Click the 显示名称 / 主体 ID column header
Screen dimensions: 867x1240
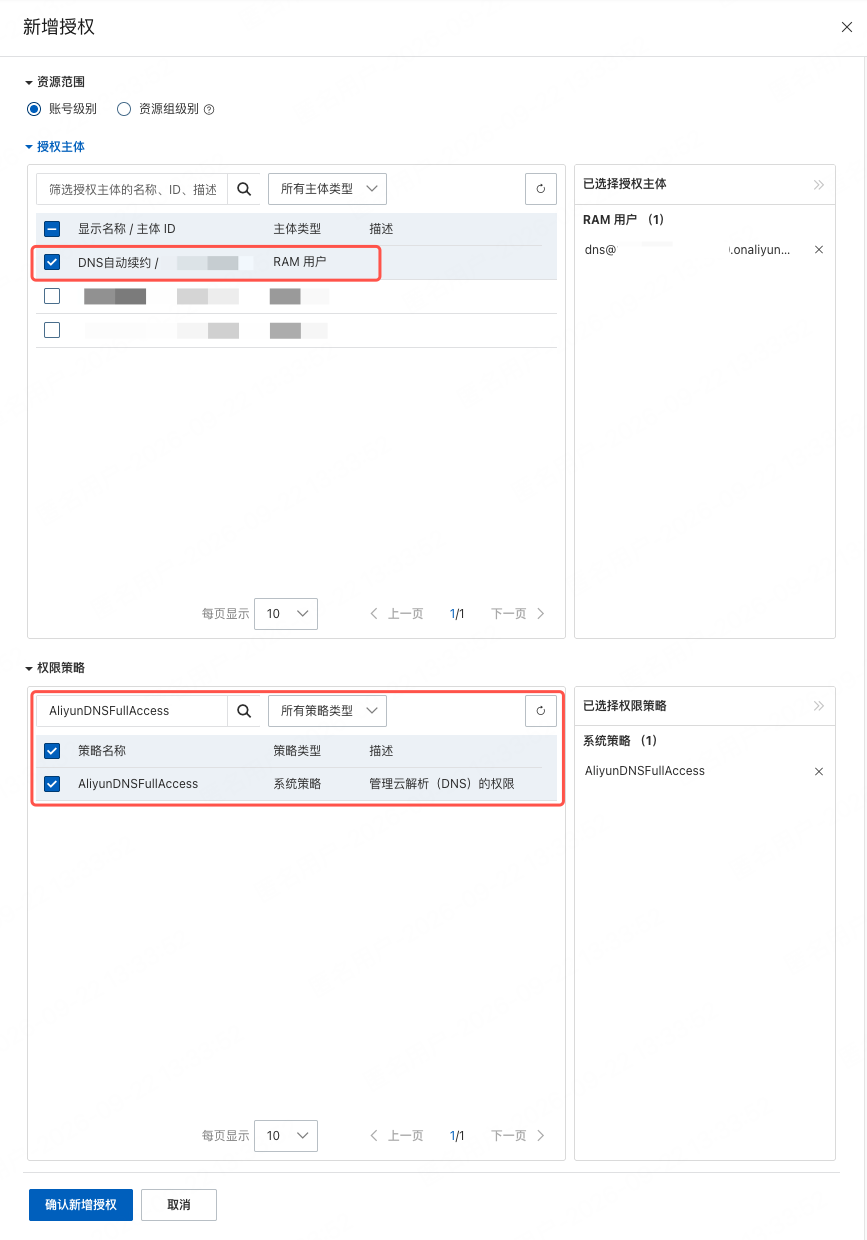(x=127, y=229)
